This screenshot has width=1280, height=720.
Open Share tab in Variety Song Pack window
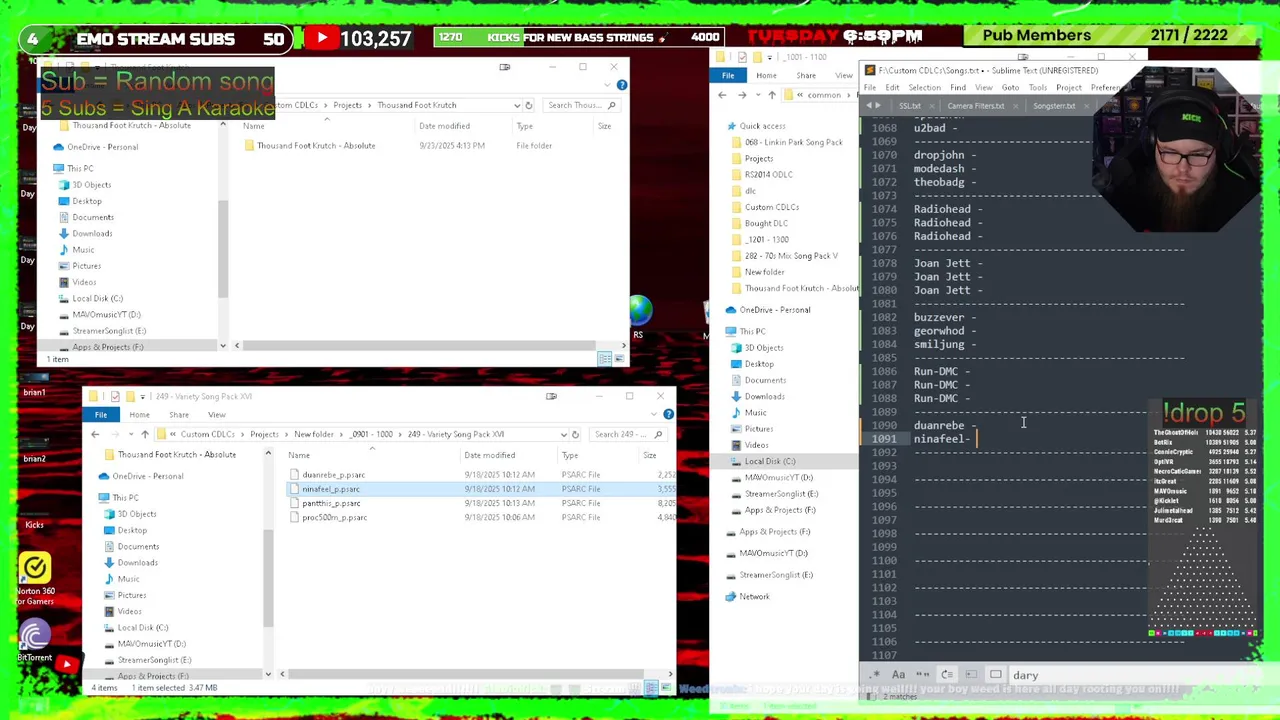[x=179, y=415]
